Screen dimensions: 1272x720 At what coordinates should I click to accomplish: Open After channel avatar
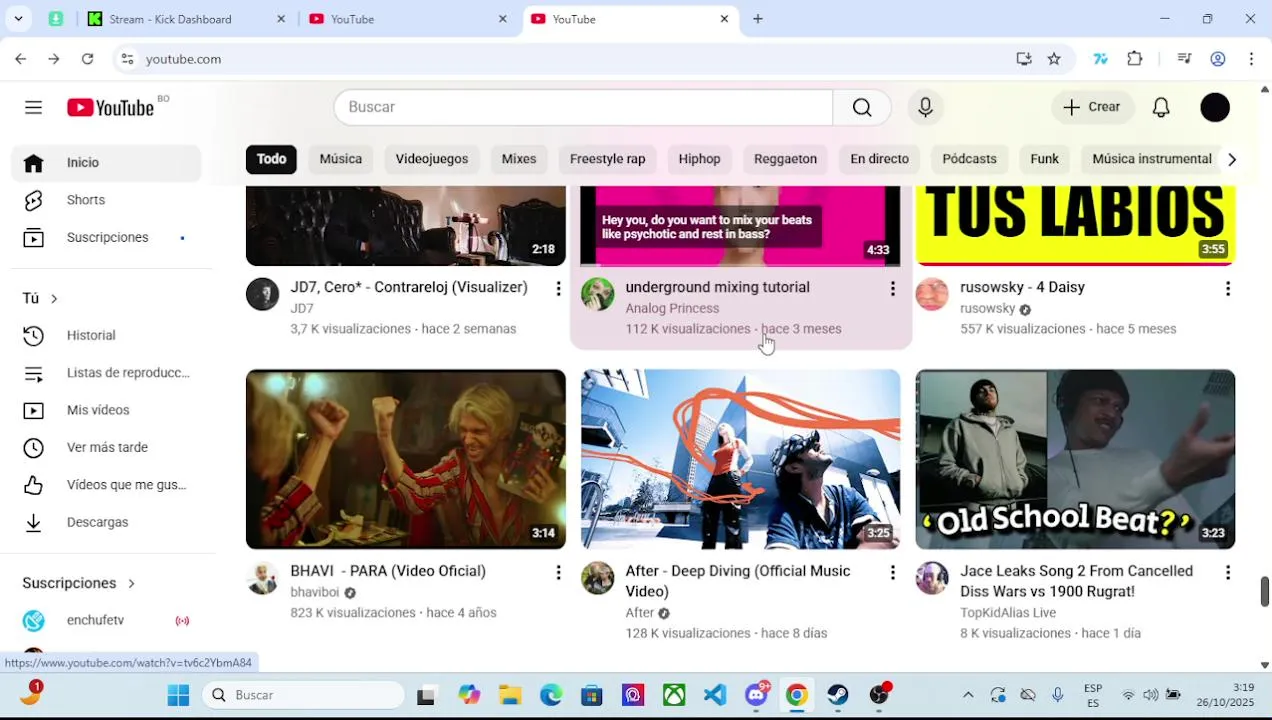tap(598, 578)
